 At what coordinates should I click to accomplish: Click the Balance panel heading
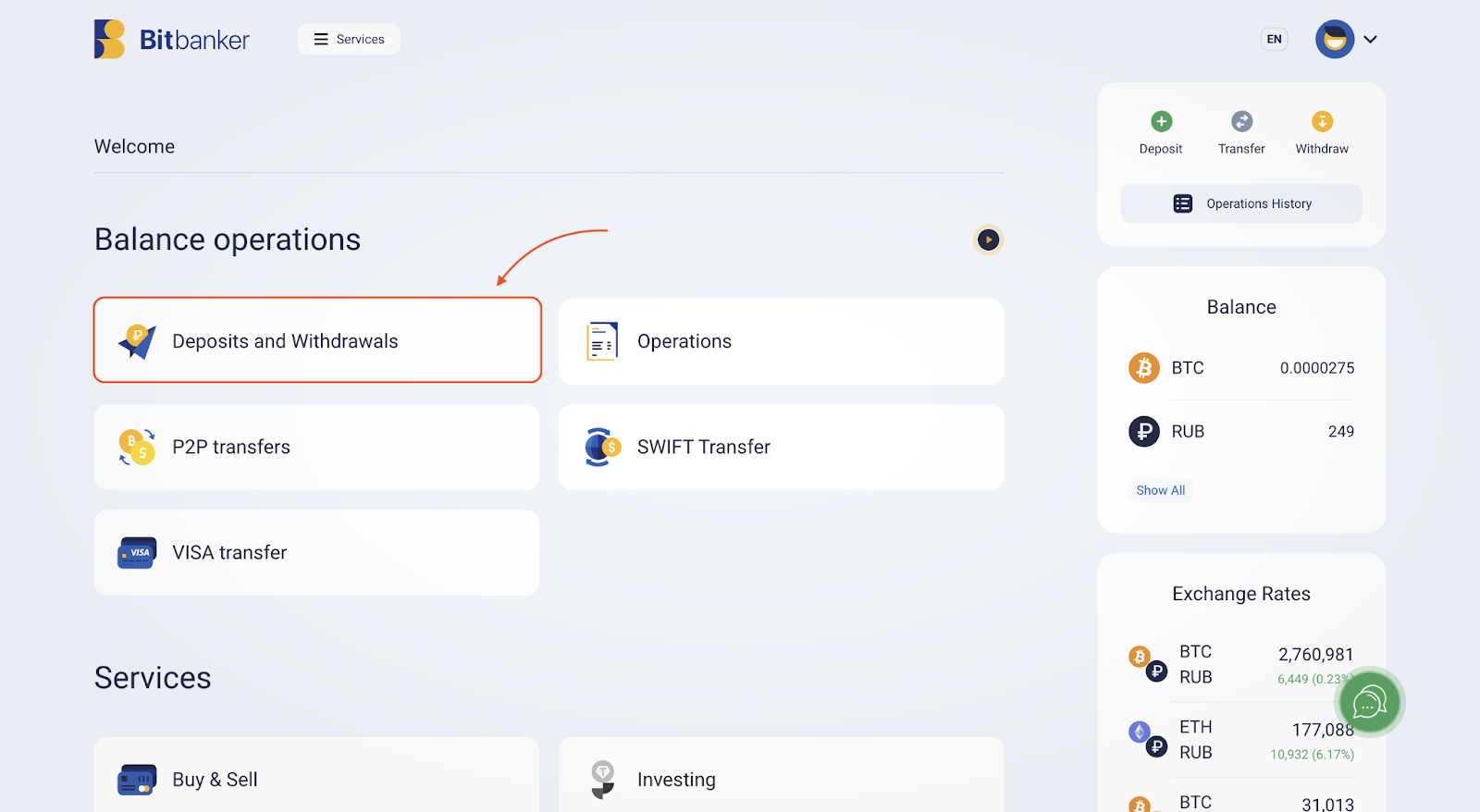[x=1241, y=307]
